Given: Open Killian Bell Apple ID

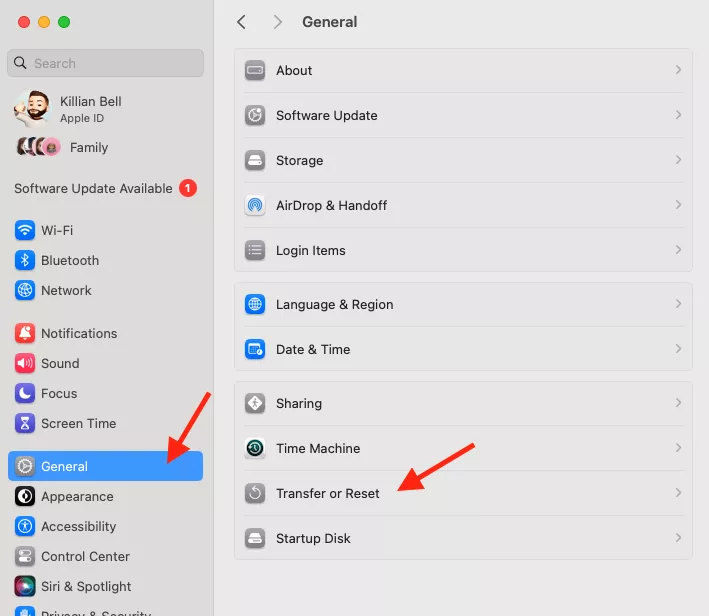Looking at the screenshot, I should [x=105, y=109].
